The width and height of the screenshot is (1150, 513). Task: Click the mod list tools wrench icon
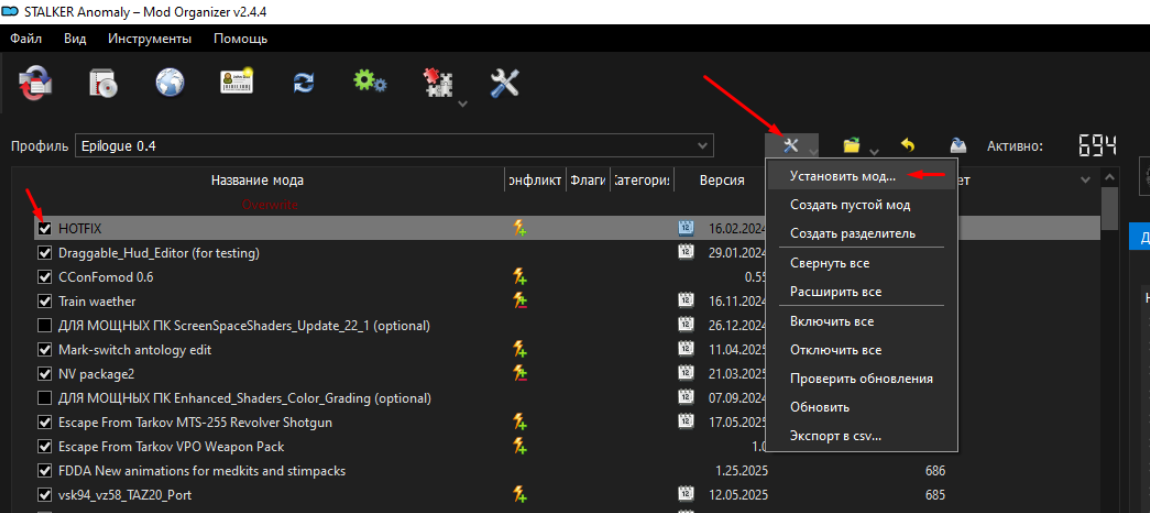click(790, 145)
